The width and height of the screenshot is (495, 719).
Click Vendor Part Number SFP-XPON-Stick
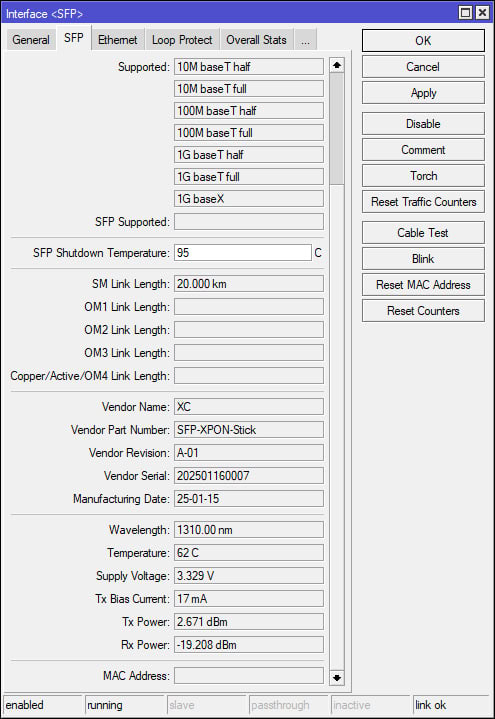[x=249, y=430]
